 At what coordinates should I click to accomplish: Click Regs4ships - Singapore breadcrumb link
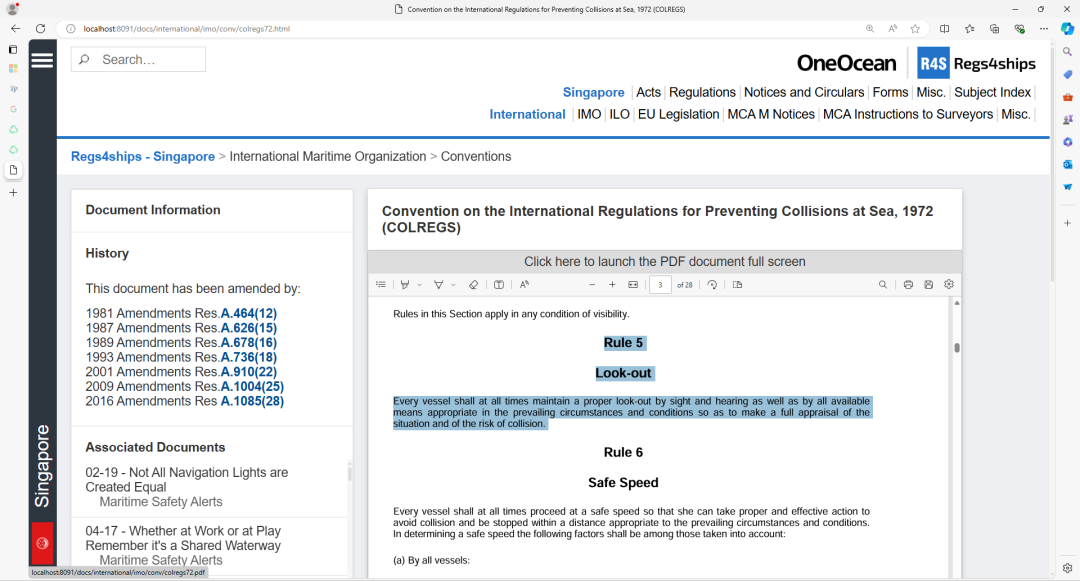[x=143, y=156]
